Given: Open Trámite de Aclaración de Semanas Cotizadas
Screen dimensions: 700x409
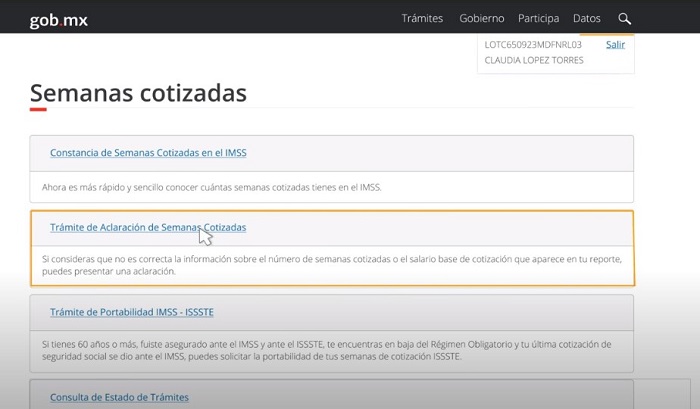Looking at the screenshot, I should coord(148,228).
